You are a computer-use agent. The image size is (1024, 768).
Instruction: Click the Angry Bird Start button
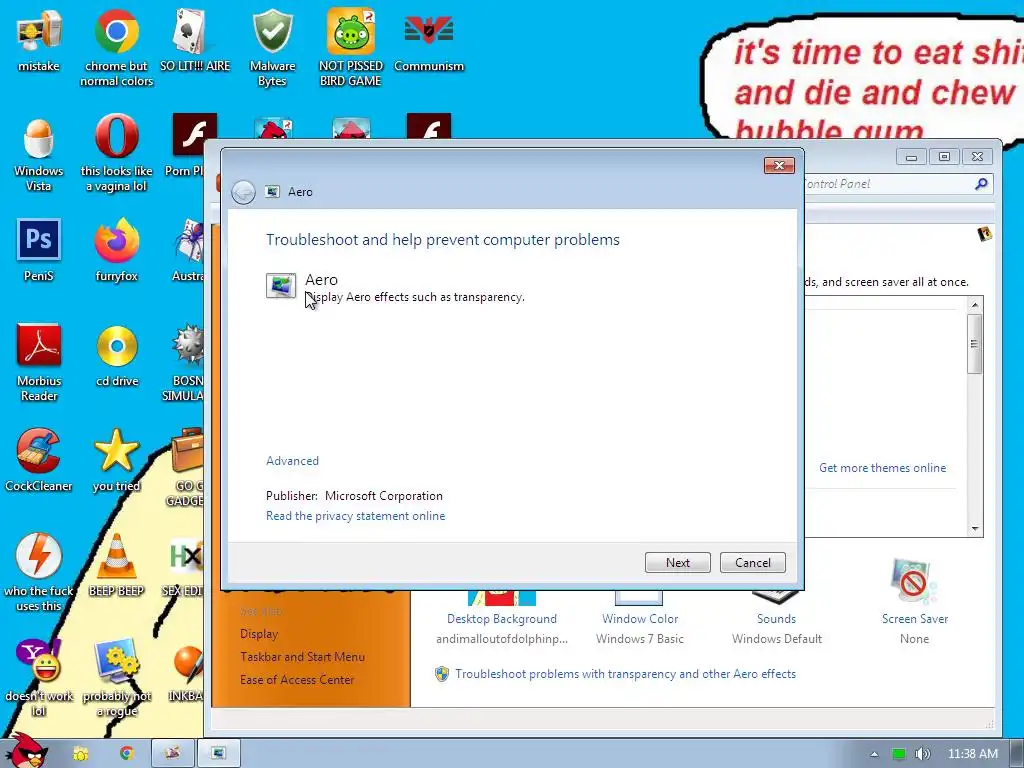click(27, 751)
